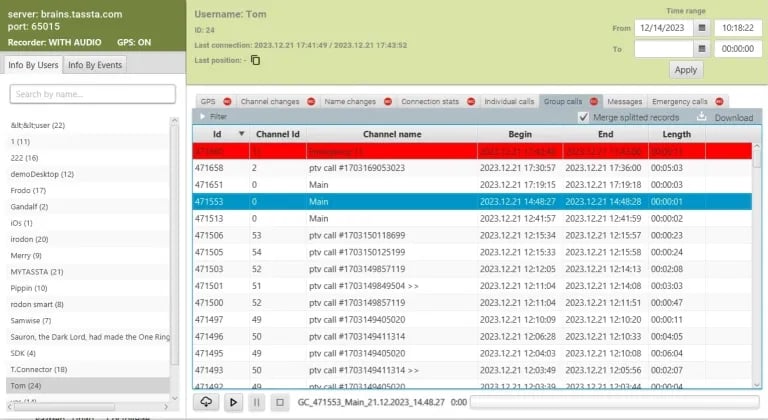Click the red icon on GPS tab

(x=227, y=101)
